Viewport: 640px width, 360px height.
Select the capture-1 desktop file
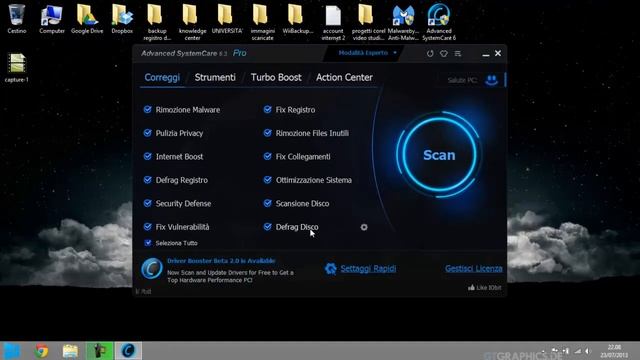(x=17, y=68)
